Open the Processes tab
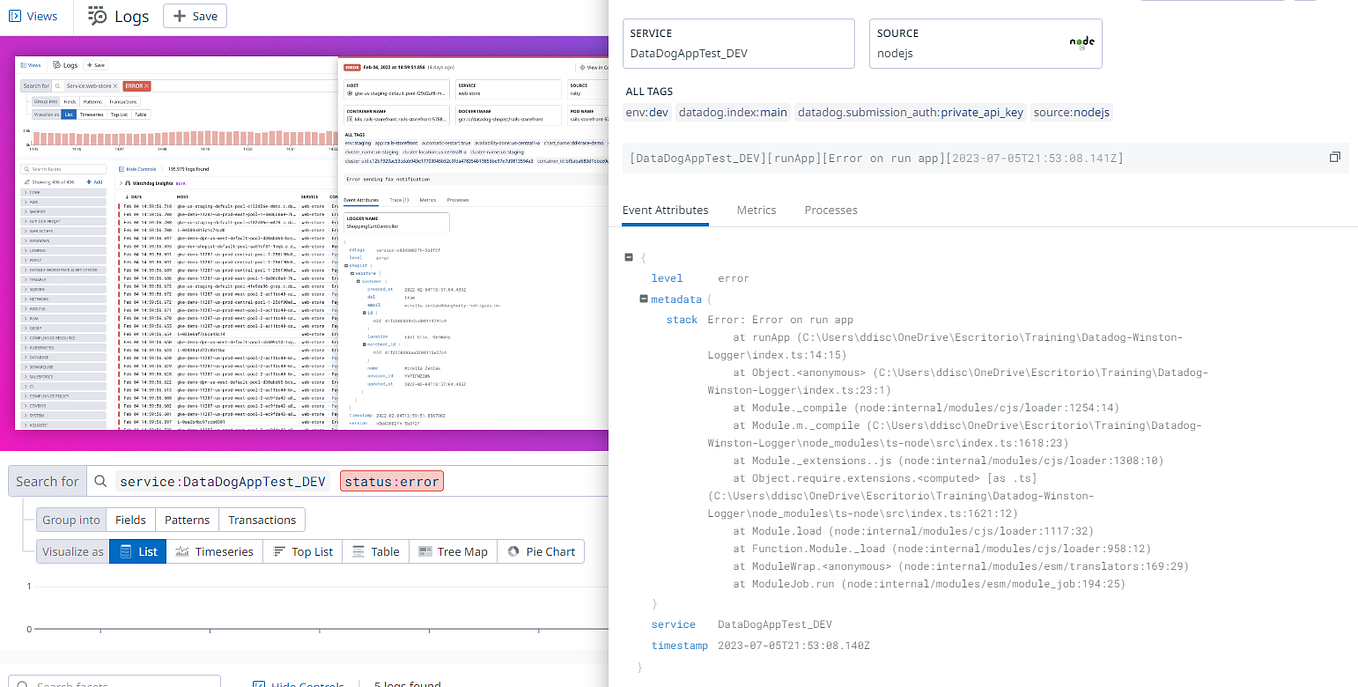 coord(831,210)
